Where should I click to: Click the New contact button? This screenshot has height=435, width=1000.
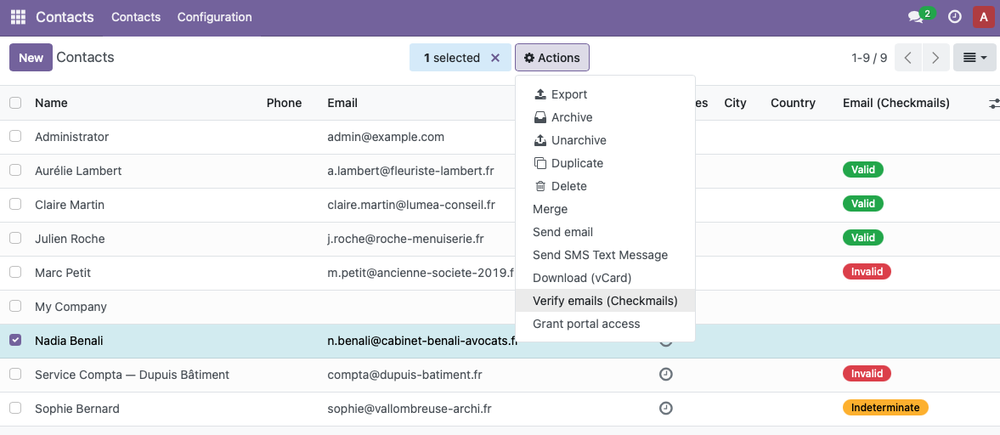pyautogui.click(x=31, y=57)
